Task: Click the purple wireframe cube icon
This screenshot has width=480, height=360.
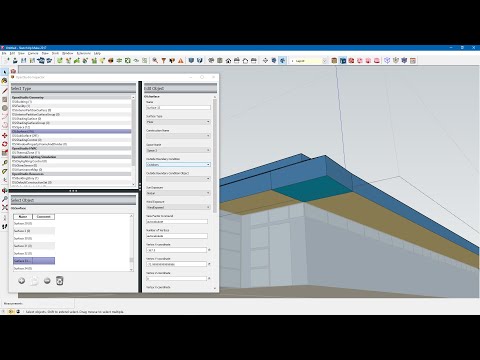Action: (387, 60)
